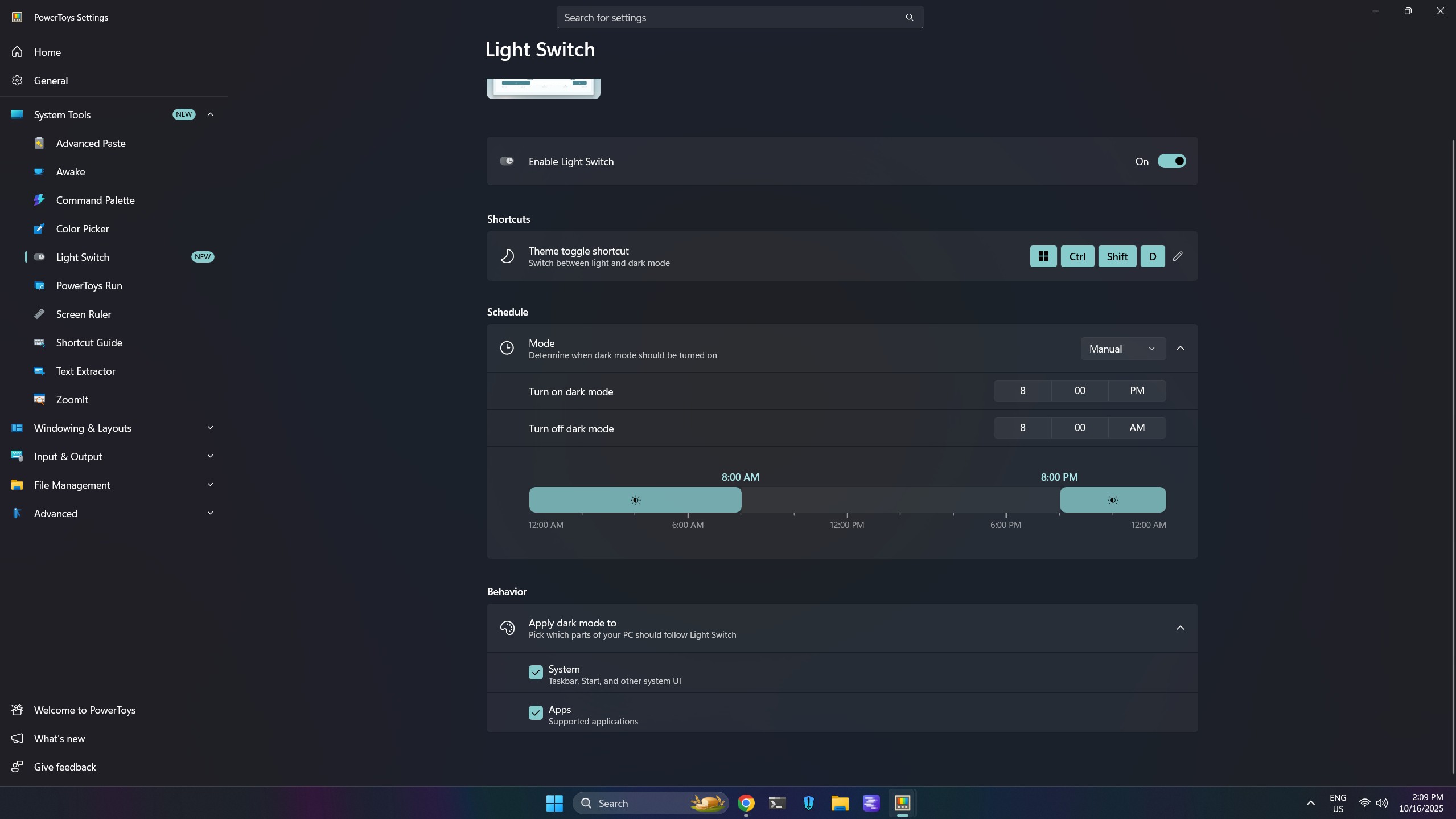
Task: Click Give feedback link in sidebar
Action: coord(64,767)
